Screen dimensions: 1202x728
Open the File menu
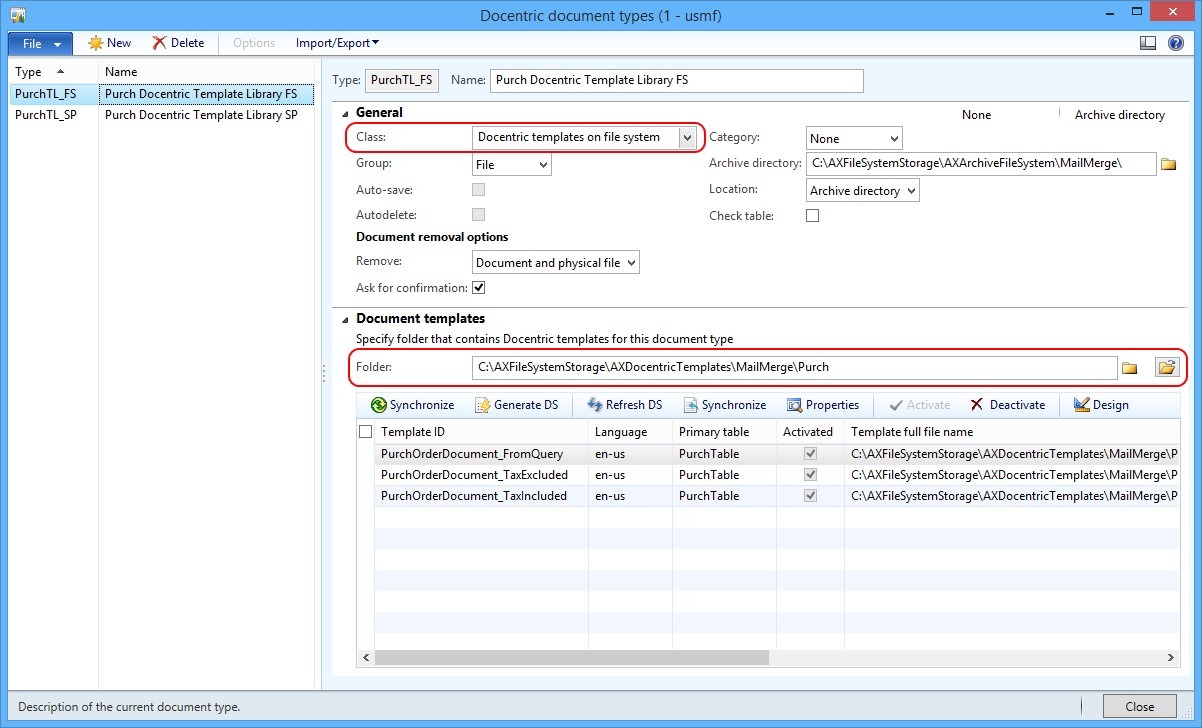(40, 43)
